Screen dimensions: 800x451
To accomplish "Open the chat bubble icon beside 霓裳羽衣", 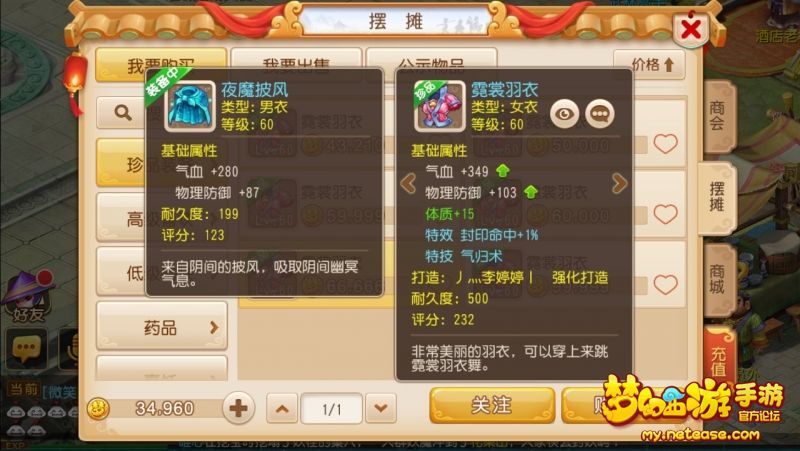I will (599, 114).
